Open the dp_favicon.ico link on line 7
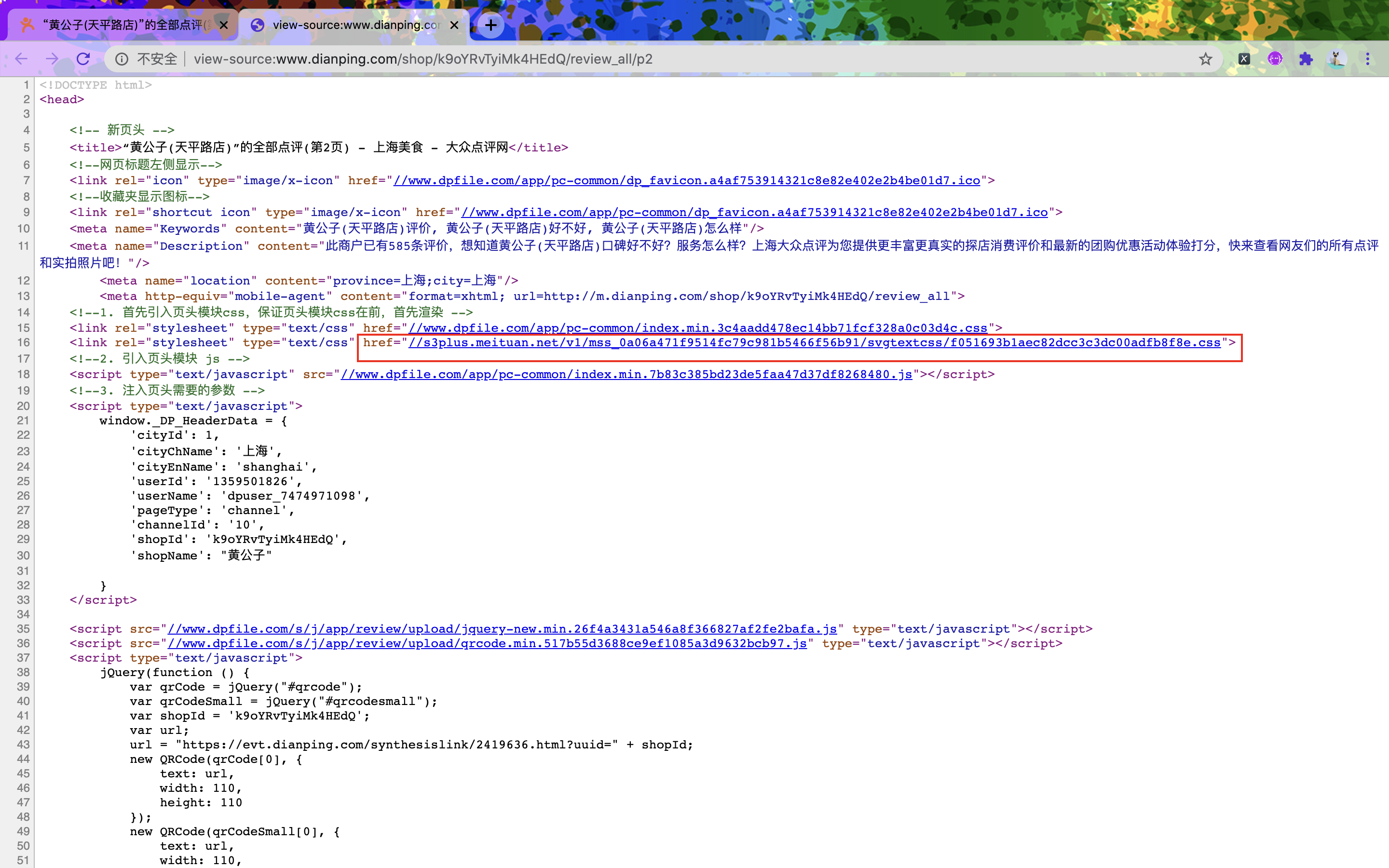This screenshot has height=868, width=1389. [x=686, y=180]
